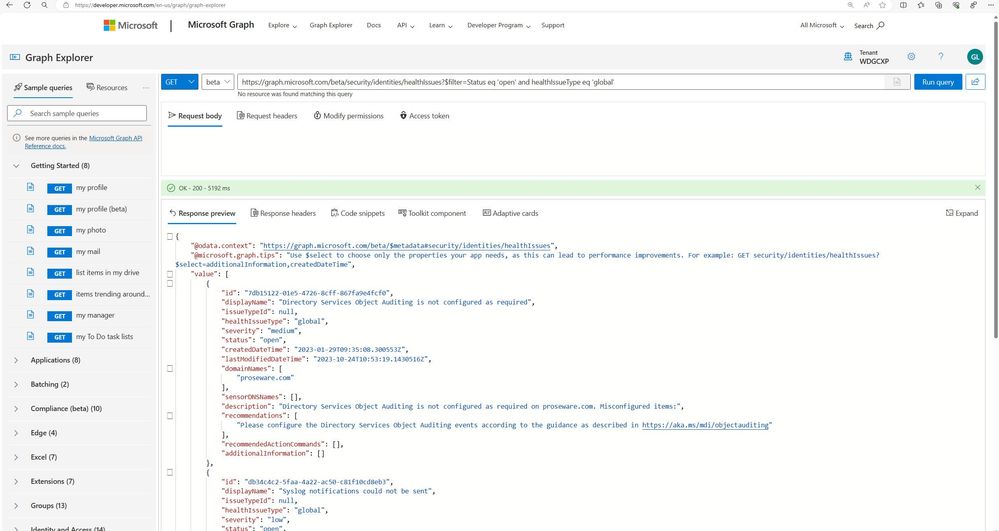Expand the Edge (4) category
The height and width of the screenshot is (531, 999).
point(16,433)
